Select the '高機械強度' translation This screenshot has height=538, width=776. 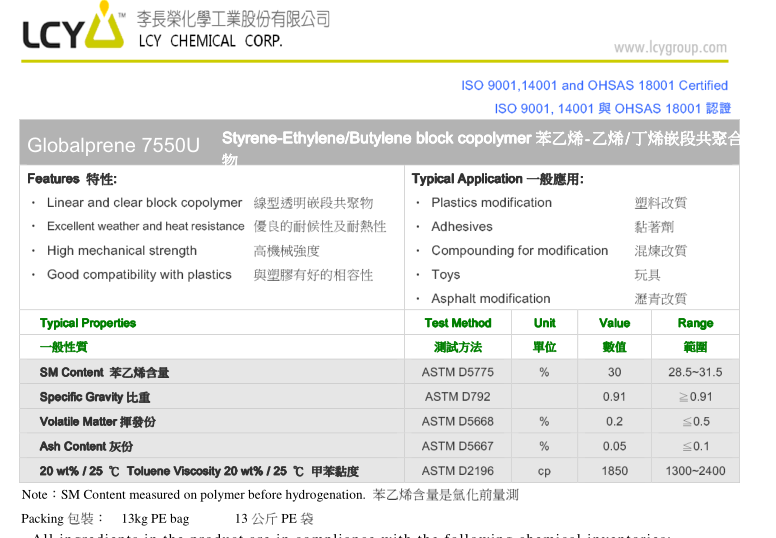287,251
